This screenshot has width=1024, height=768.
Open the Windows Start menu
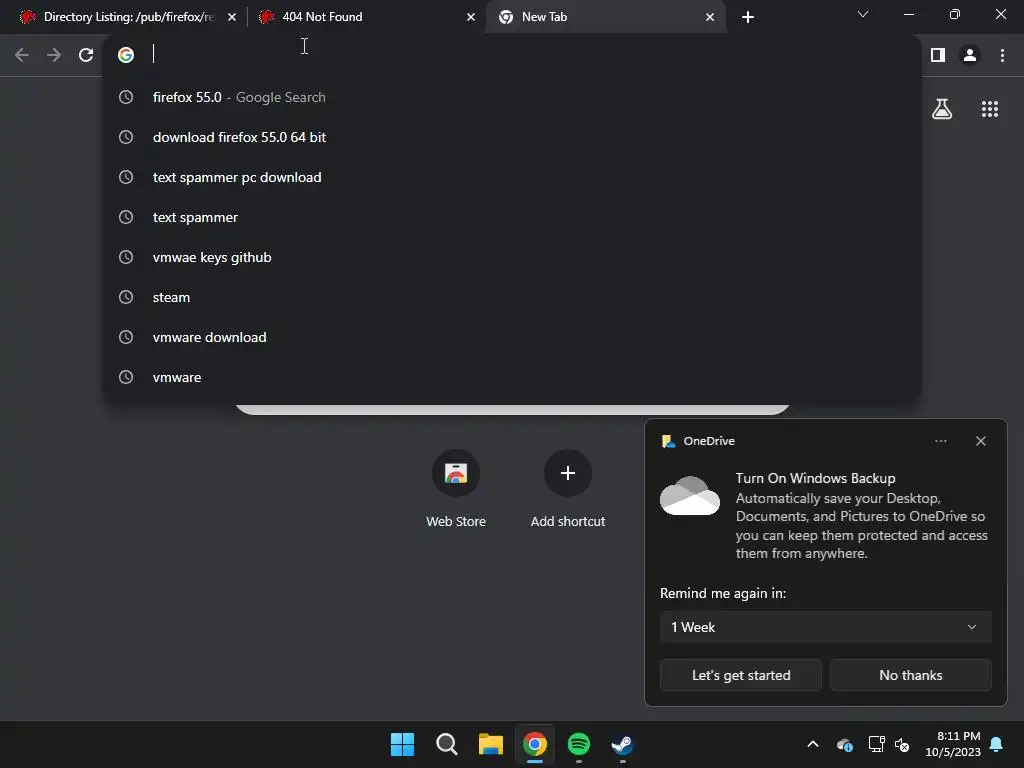pos(402,744)
